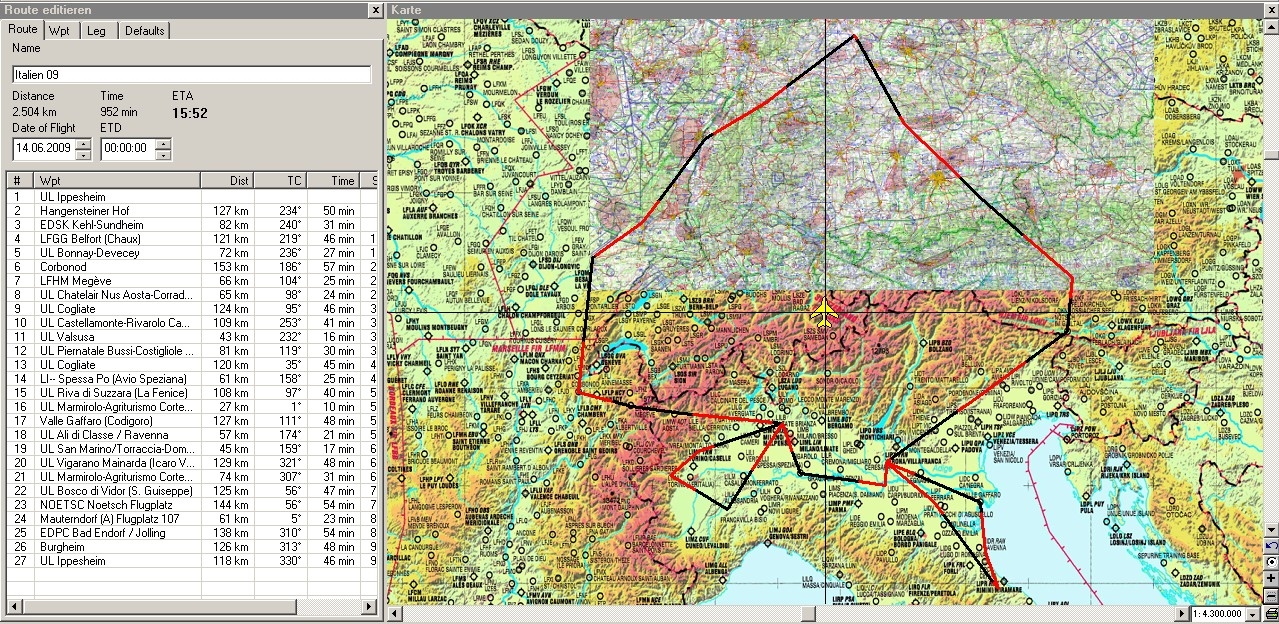Viewport: 1279px width, 624px height.
Task: Switch to the Wpt tab
Action: coord(59,31)
